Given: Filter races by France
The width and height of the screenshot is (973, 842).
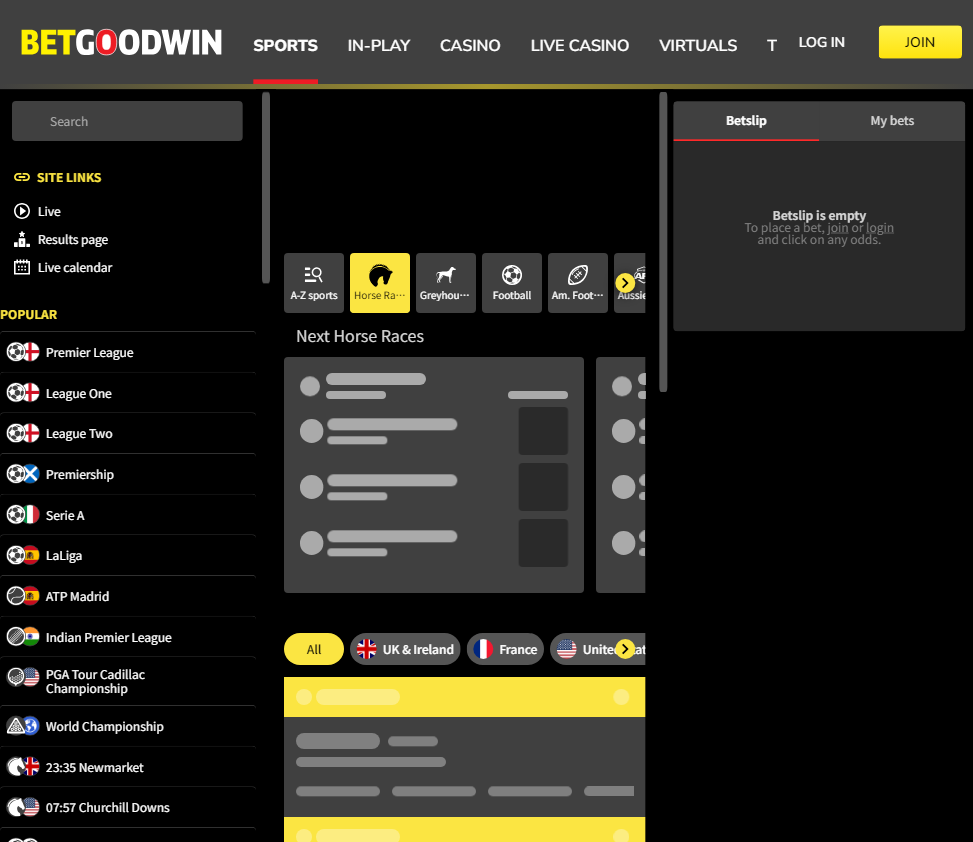Looking at the screenshot, I should click(505, 649).
